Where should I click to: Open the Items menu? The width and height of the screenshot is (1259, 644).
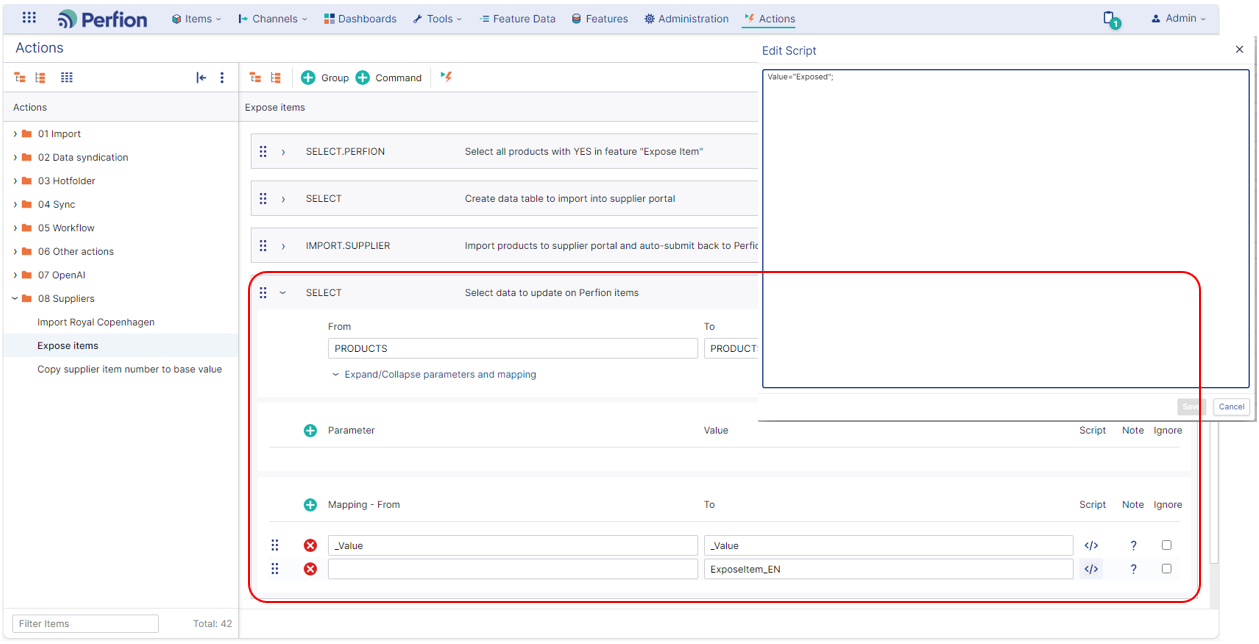click(197, 19)
